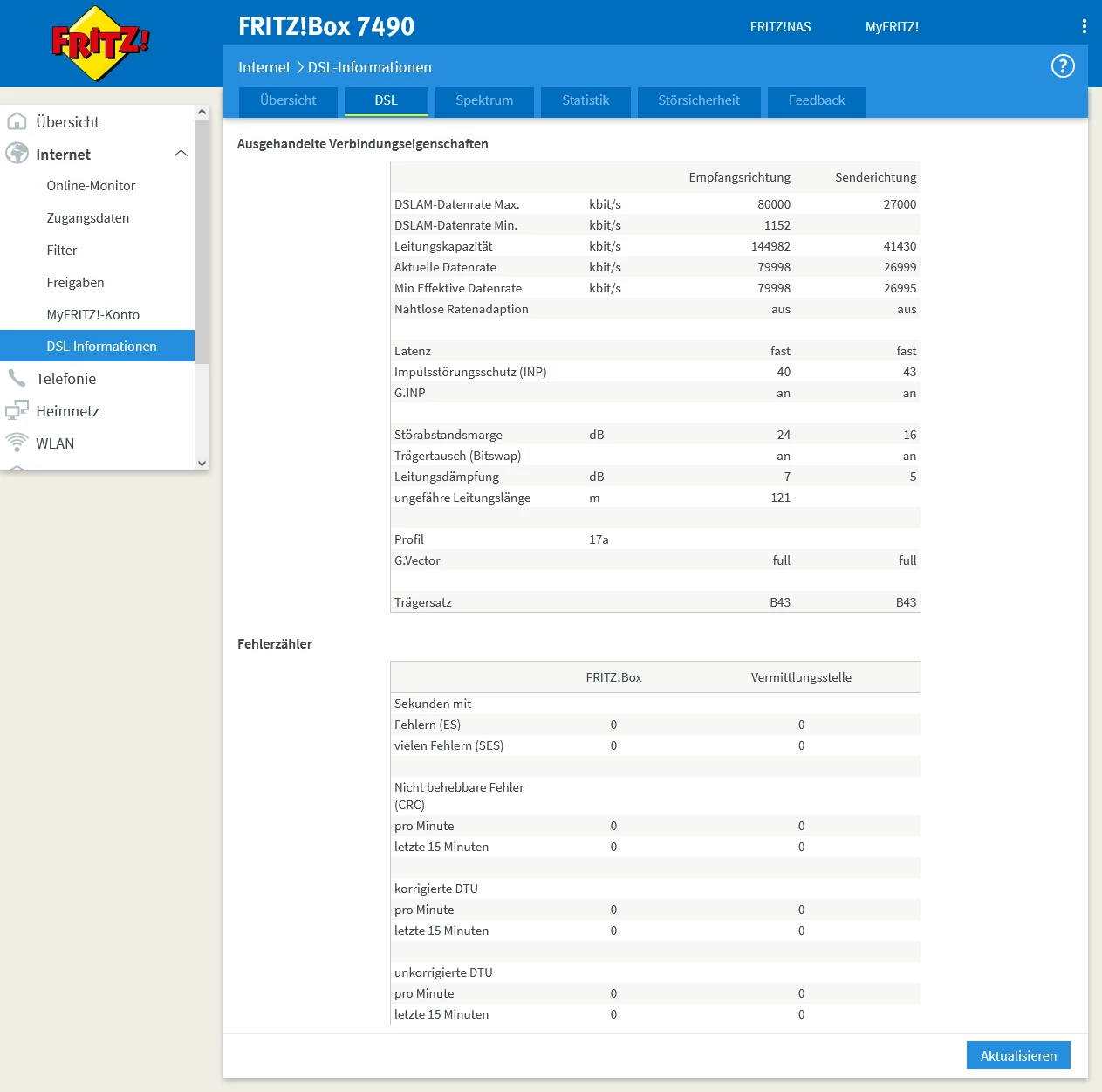1102x1092 pixels.
Task: Open Zugangsdaten in the sidebar
Action: pyautogui.click(x=87, y=218)
